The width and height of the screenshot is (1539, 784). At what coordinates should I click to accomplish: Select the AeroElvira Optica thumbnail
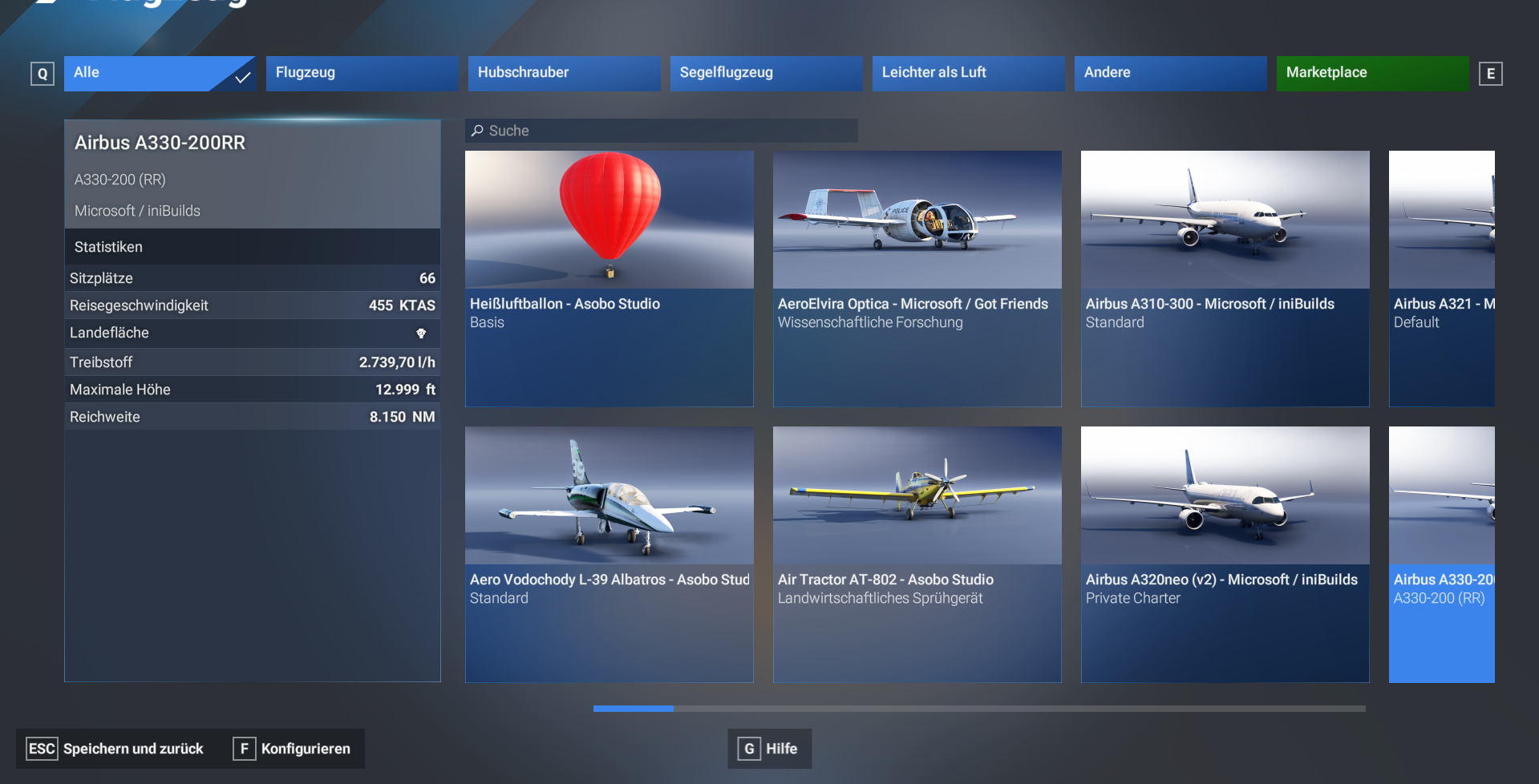917,220
